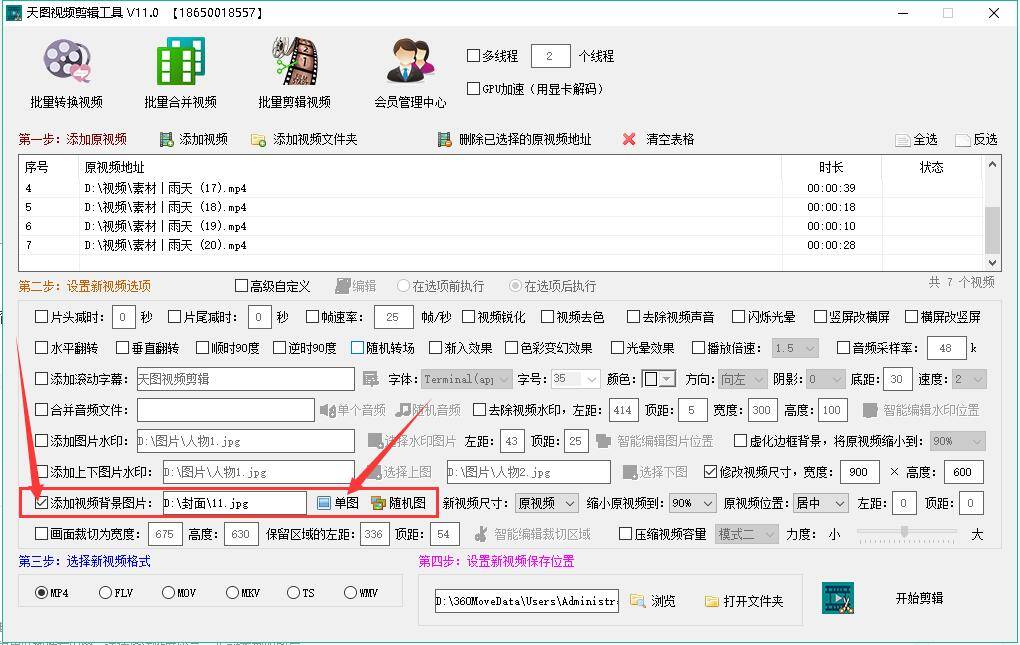The height and width of the screenshot is (645, 1020).
Task: Click the 全选 text button
Action: [x=925, y=140]
